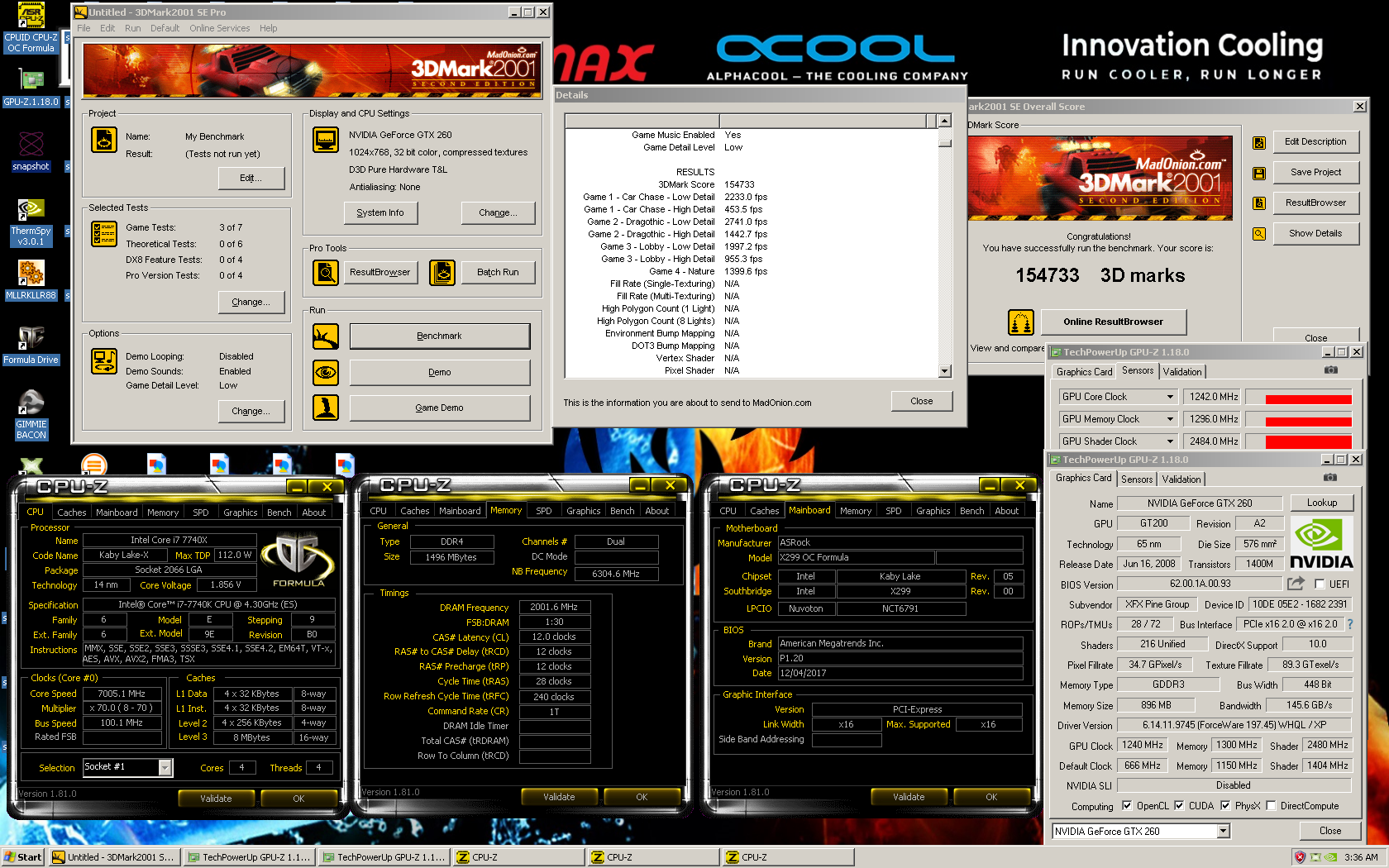Open GPU-Z.1.18.0 desktop icon

pos(31,88)
